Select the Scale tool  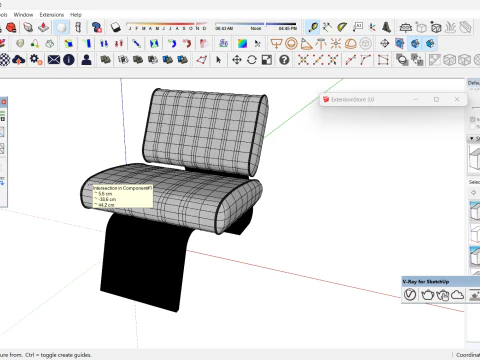coord(267,60)
